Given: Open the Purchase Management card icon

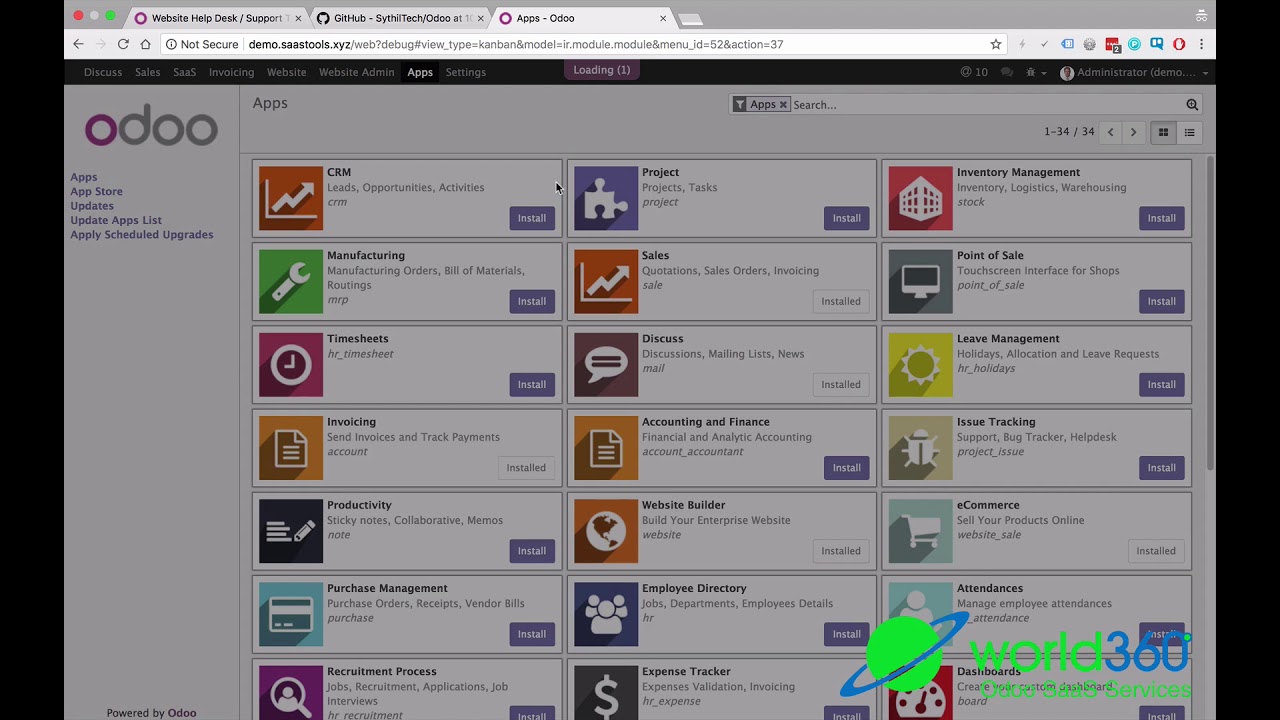Looking at the screenshot, I should pyautogui.click(x=291, y=613).
